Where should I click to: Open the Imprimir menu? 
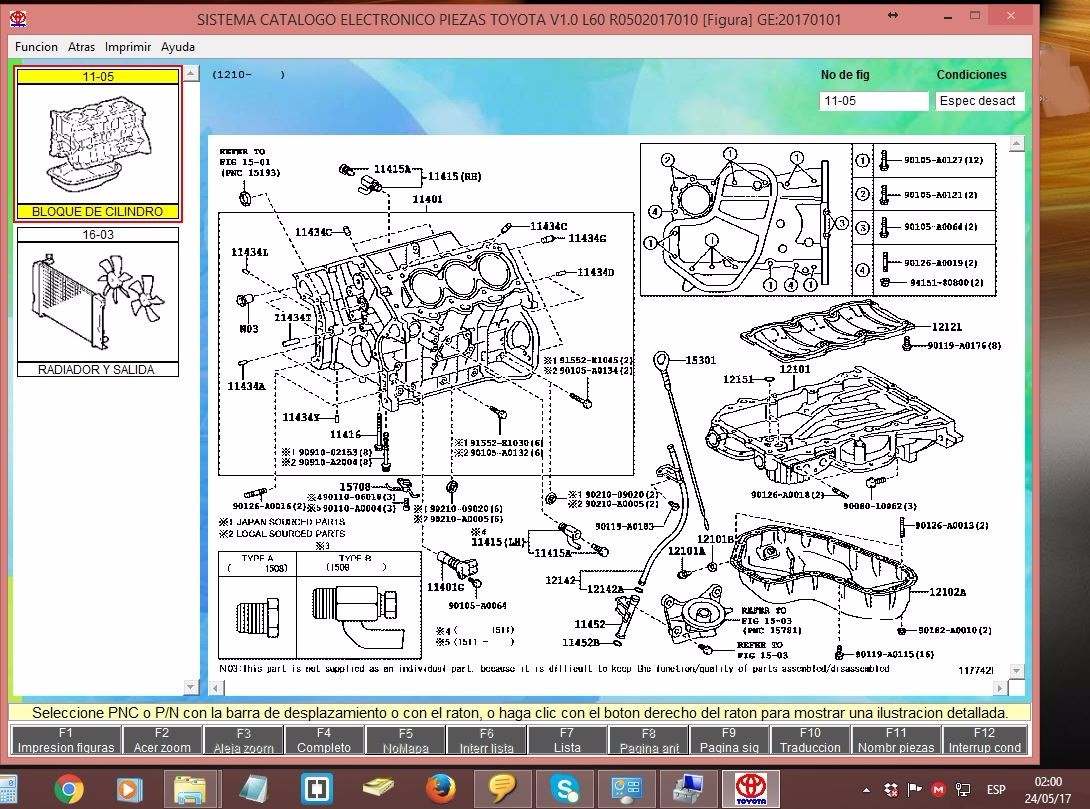[x=128, y=47]
